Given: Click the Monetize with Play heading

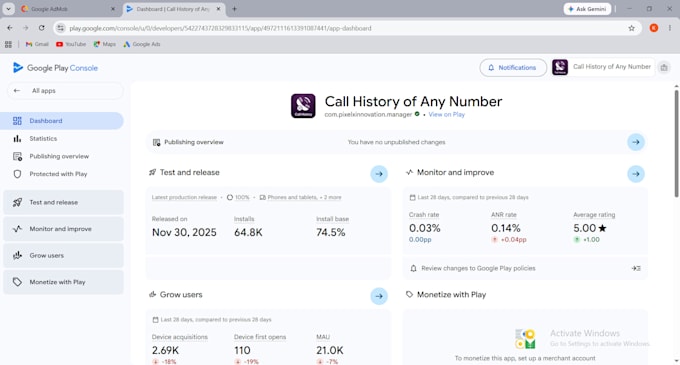Looking at the screenshot, I should click(451, 295).
